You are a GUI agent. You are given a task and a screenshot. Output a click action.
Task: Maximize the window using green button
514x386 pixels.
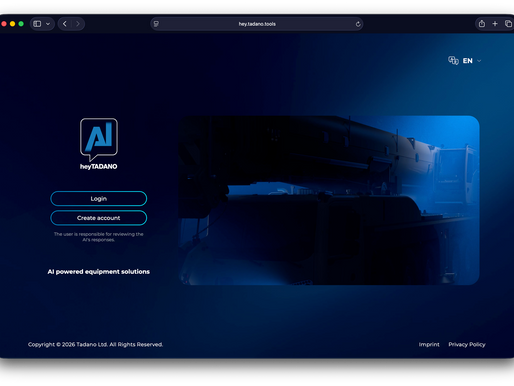click(21, 24)
